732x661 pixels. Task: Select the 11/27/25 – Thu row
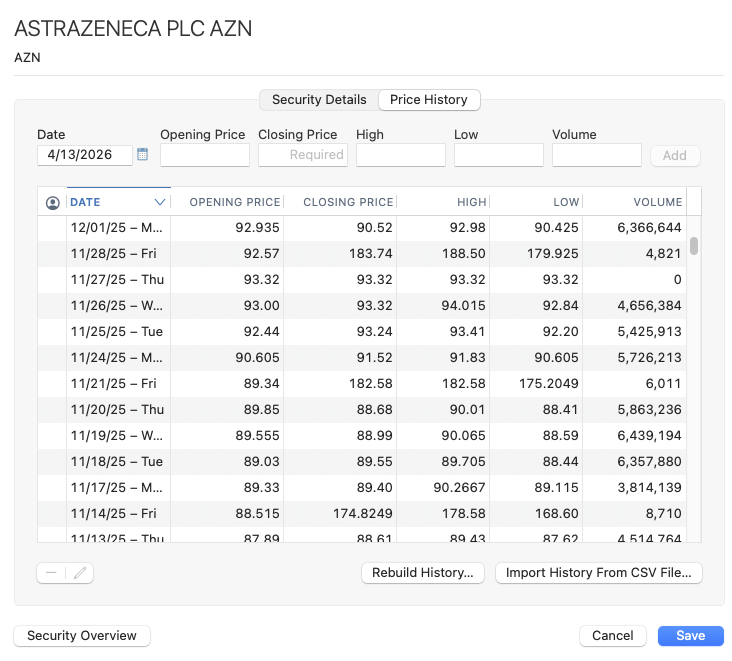(x=362, y=280)
